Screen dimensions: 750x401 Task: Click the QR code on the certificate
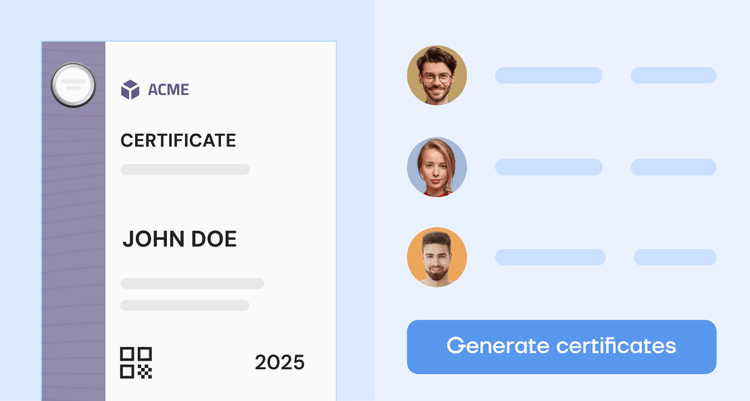136,363
